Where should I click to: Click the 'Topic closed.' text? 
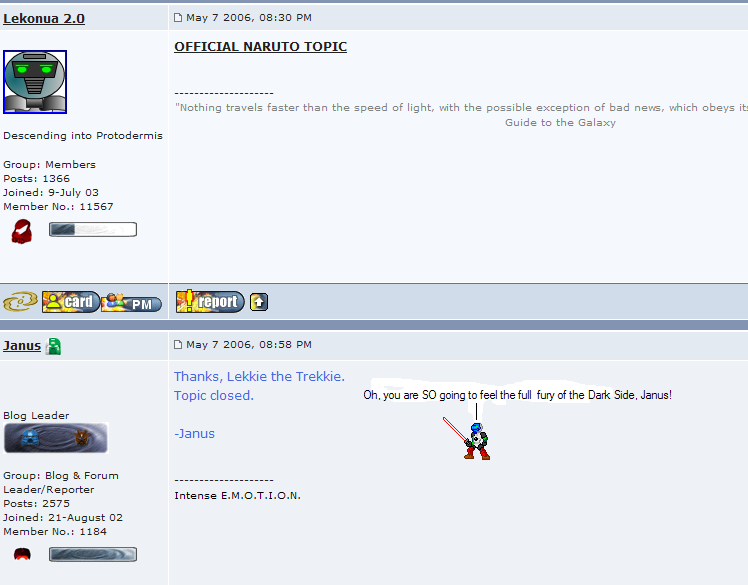pos(214,396)
